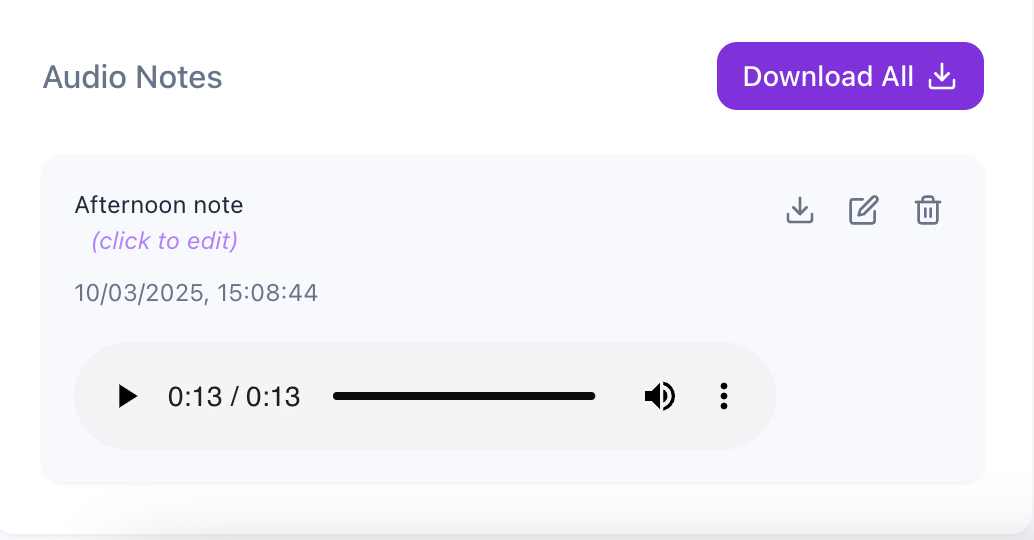Click the purple "(click to edit)" hint
1034x540 pixels.
165,241
